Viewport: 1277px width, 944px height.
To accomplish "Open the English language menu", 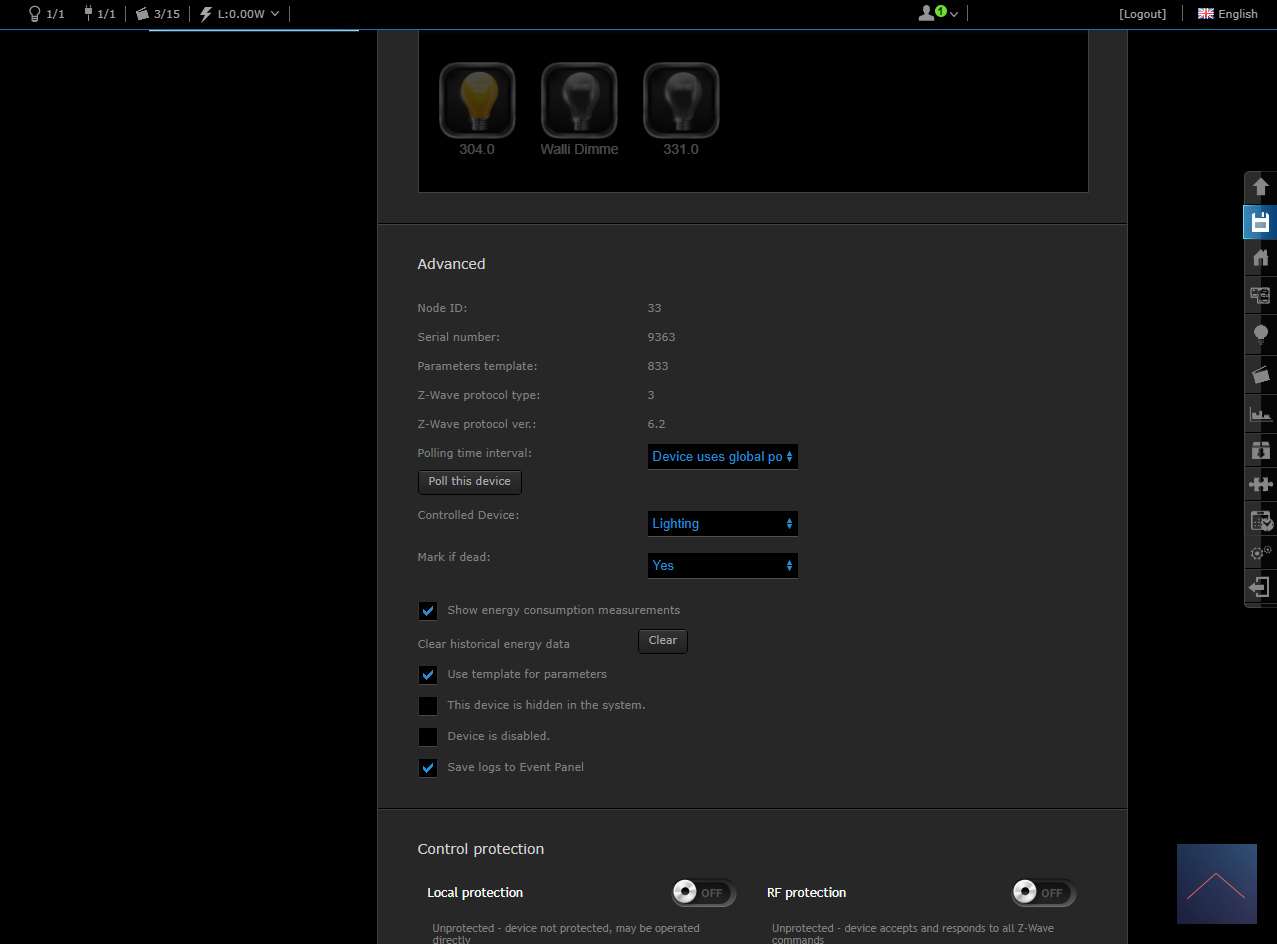I will [x=1228, y=14].
